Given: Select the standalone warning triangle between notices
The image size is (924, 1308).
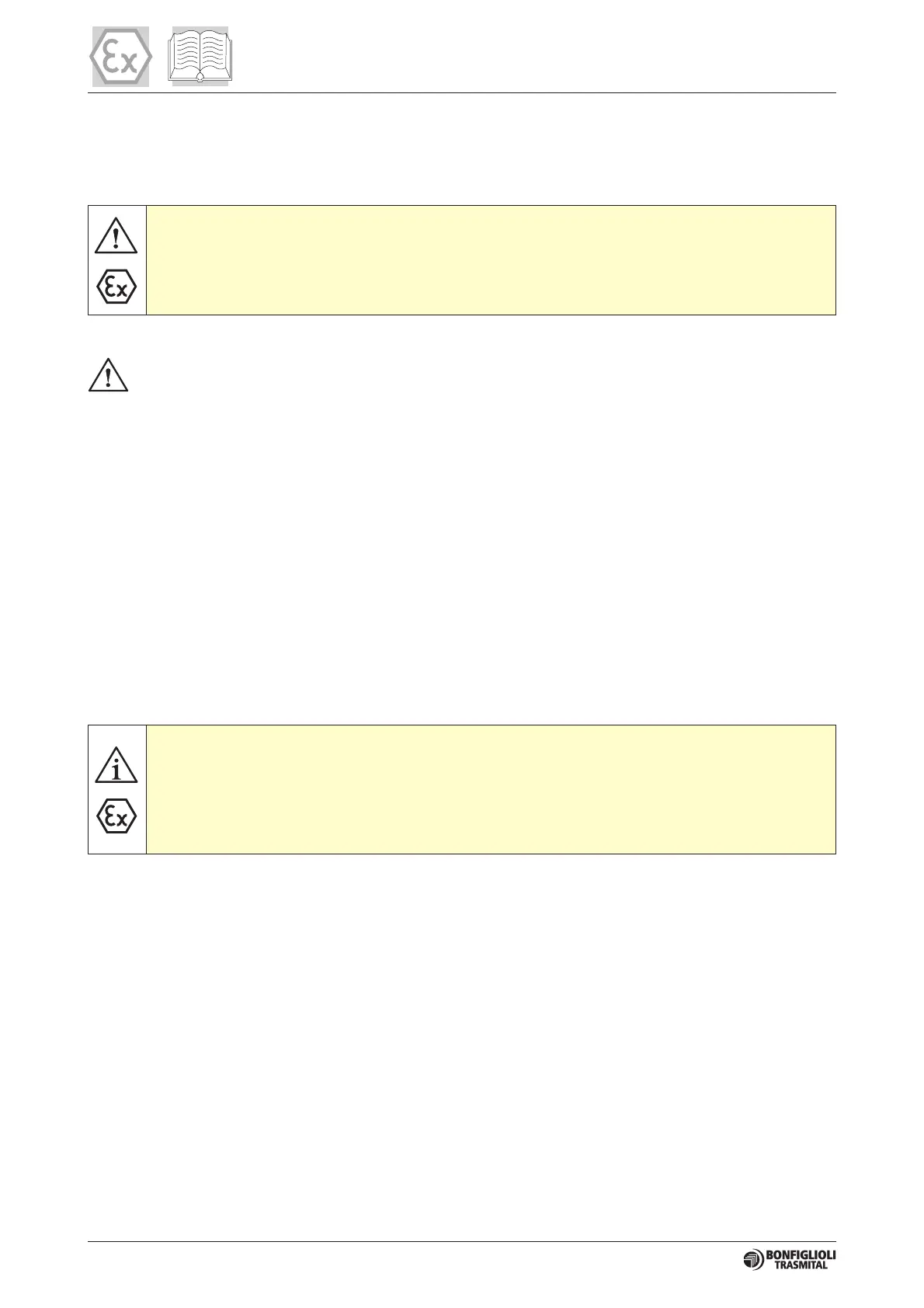Looking at the screenshot, I should [109, 374].
